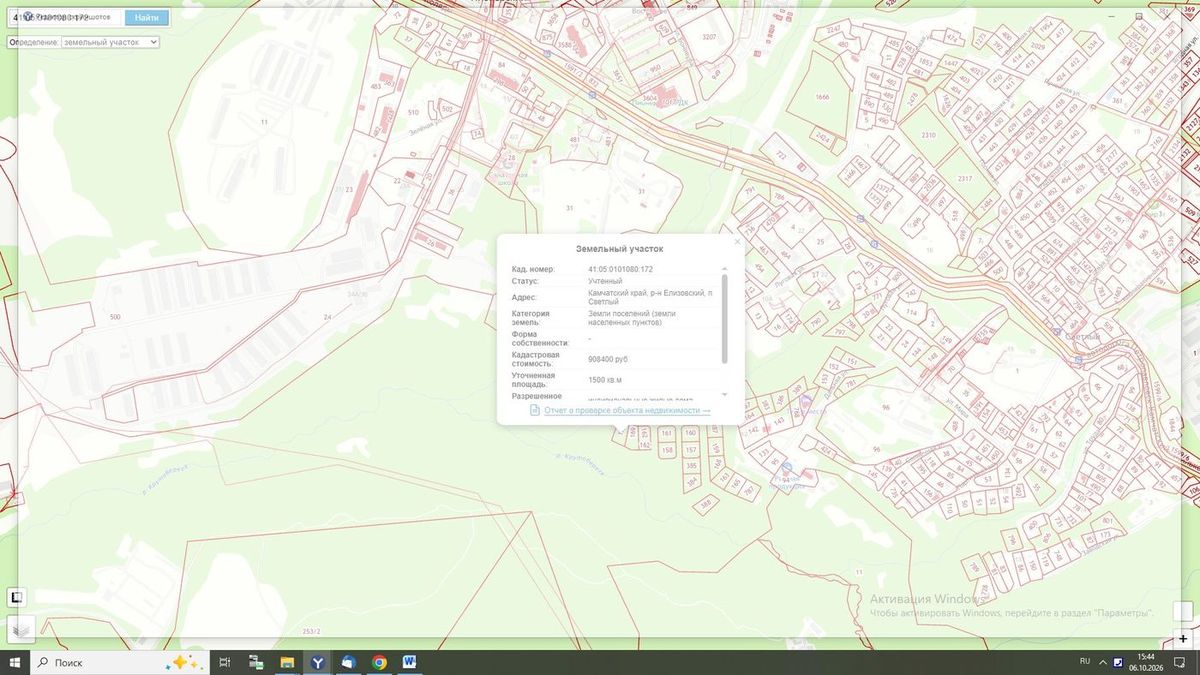Screen dimensions: 1200x675
Task: Focus the cadastral number search field
Action: 66,17
